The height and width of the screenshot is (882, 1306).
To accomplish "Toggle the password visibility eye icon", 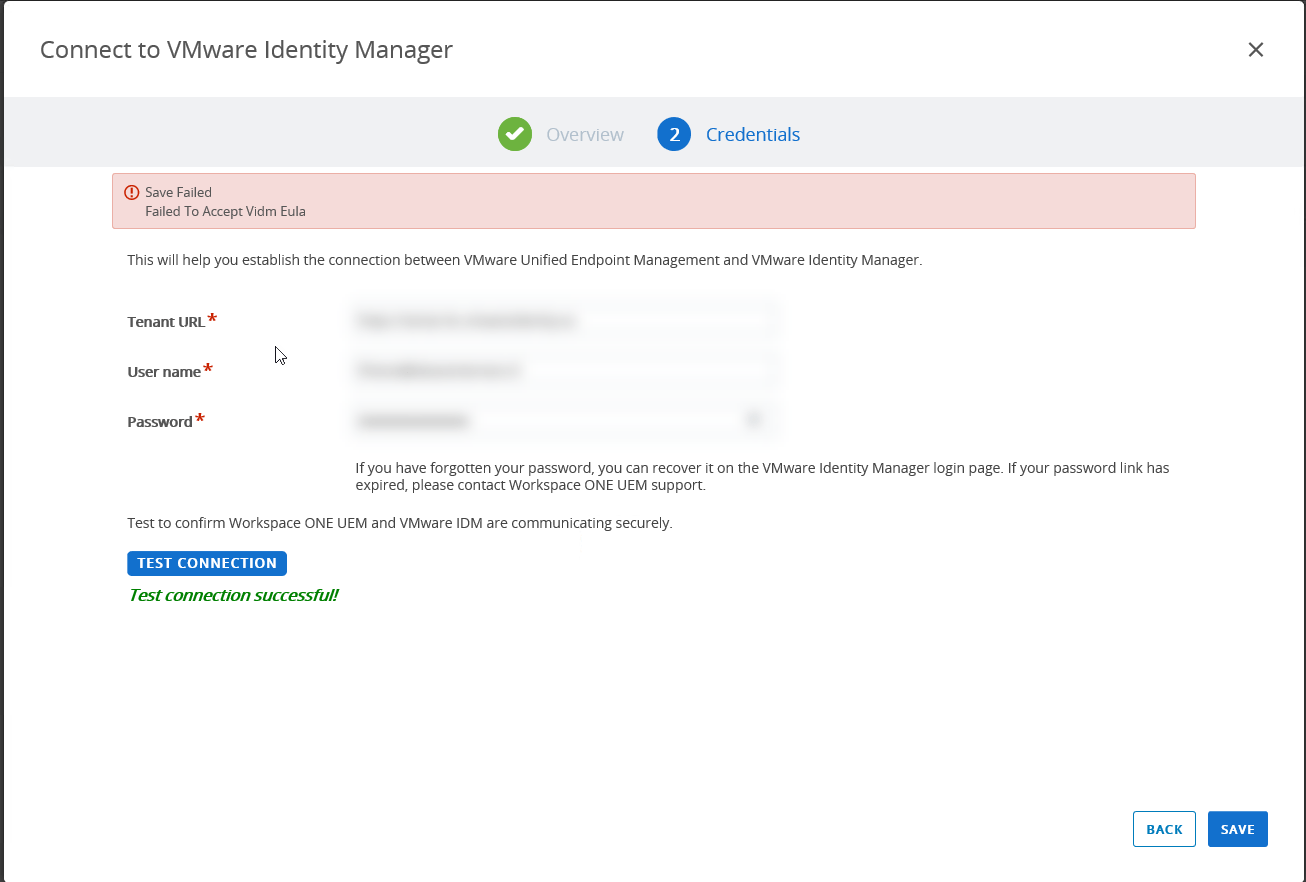I will [x=755, y=421].
